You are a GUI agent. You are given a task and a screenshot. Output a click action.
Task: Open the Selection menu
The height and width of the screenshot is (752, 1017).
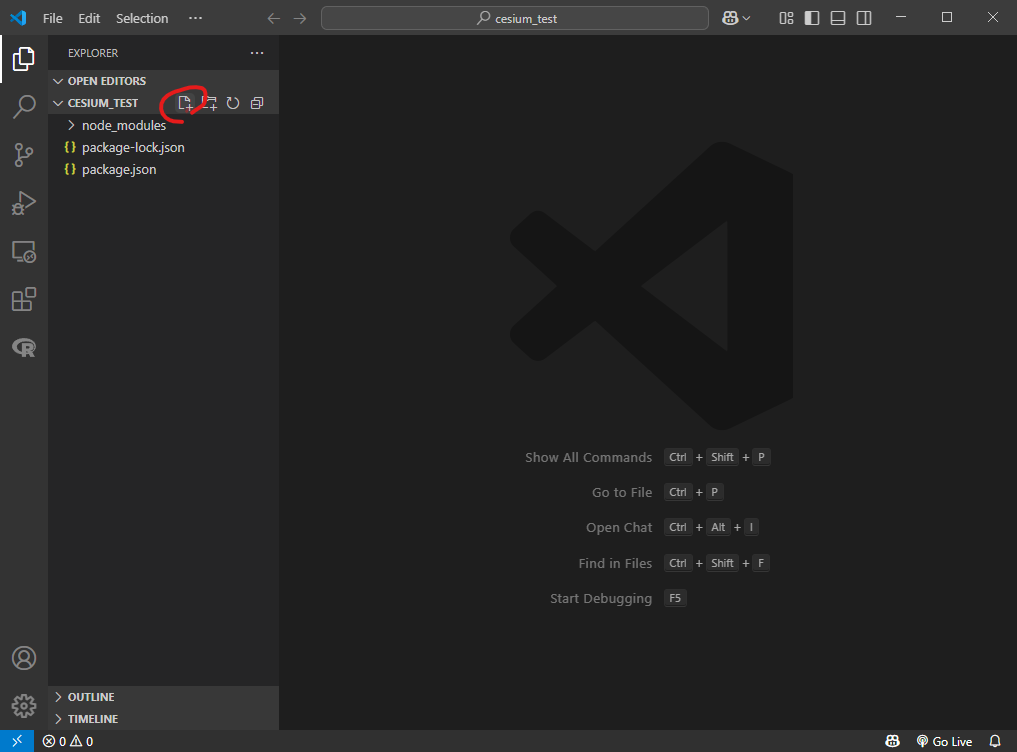point(141,17)
